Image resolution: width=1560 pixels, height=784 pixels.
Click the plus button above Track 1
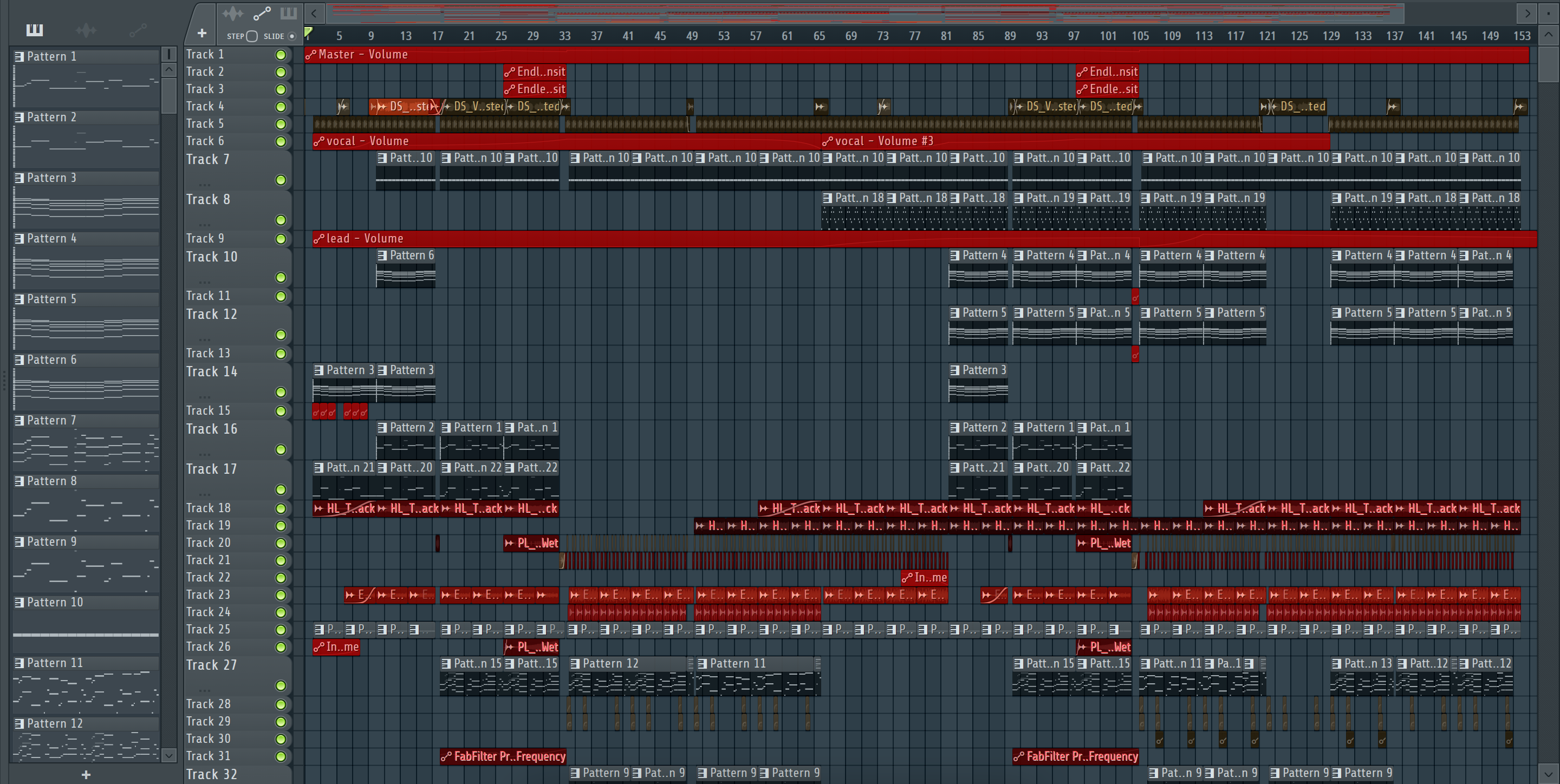[201, 33]
